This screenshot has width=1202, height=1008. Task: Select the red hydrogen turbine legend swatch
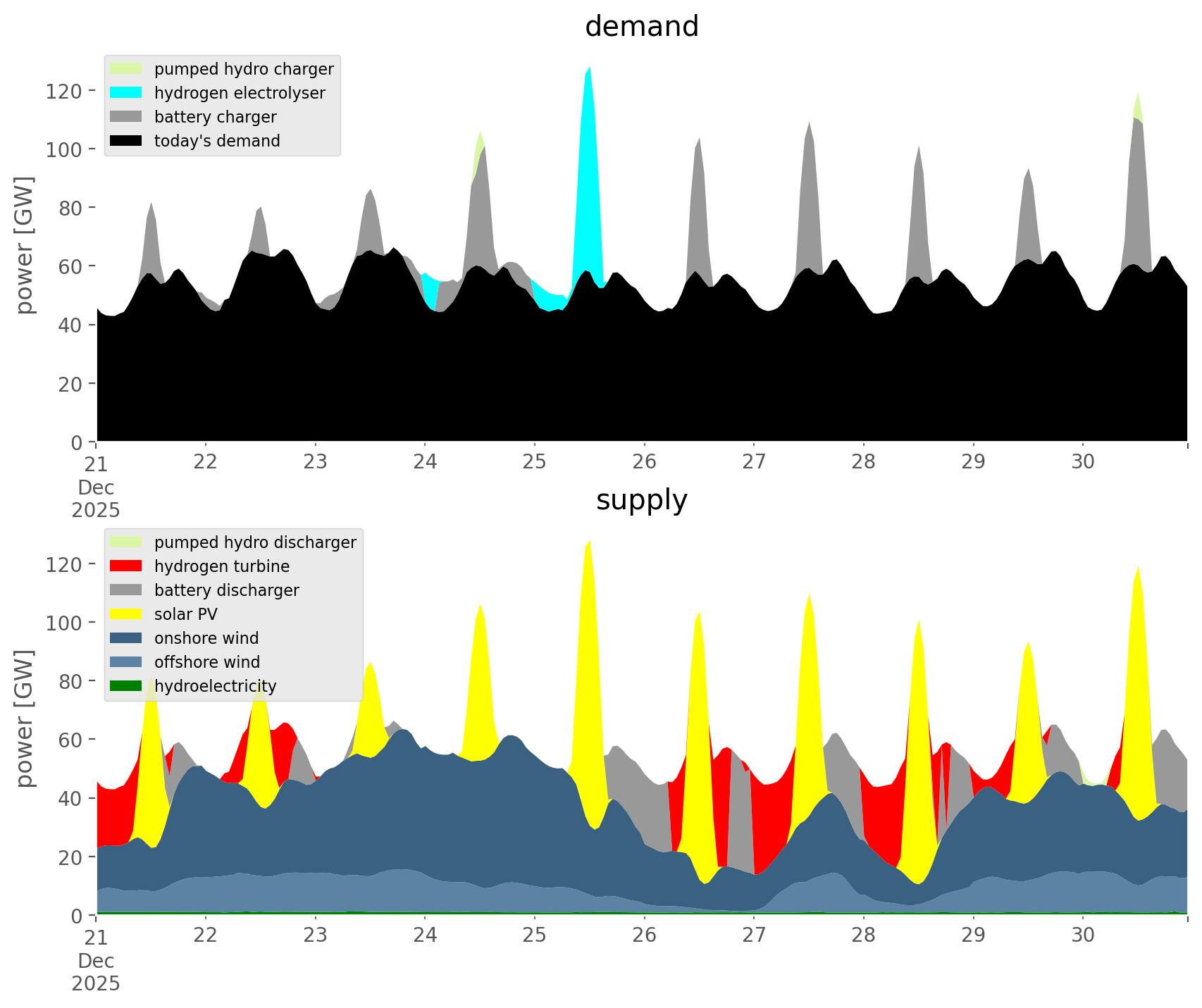click(126, 566)
